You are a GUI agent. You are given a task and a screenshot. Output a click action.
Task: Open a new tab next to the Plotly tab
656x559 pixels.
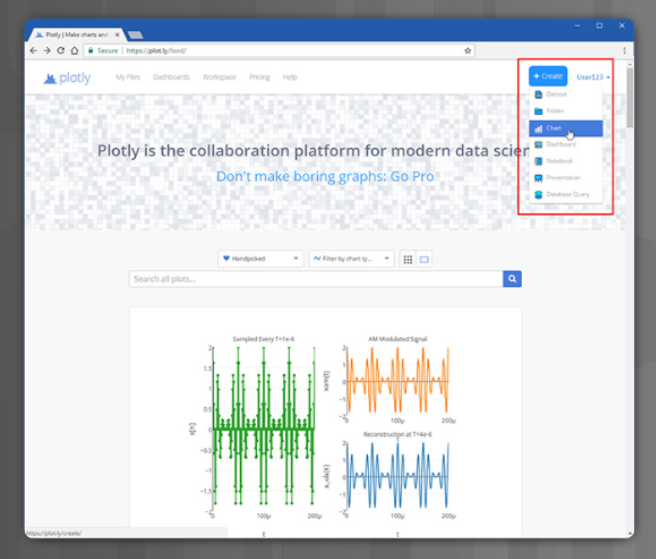click(x=135, y=35)
